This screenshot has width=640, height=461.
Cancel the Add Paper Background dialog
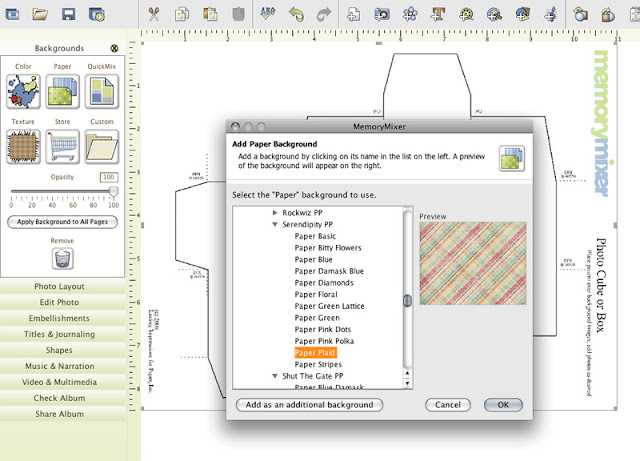448,405
